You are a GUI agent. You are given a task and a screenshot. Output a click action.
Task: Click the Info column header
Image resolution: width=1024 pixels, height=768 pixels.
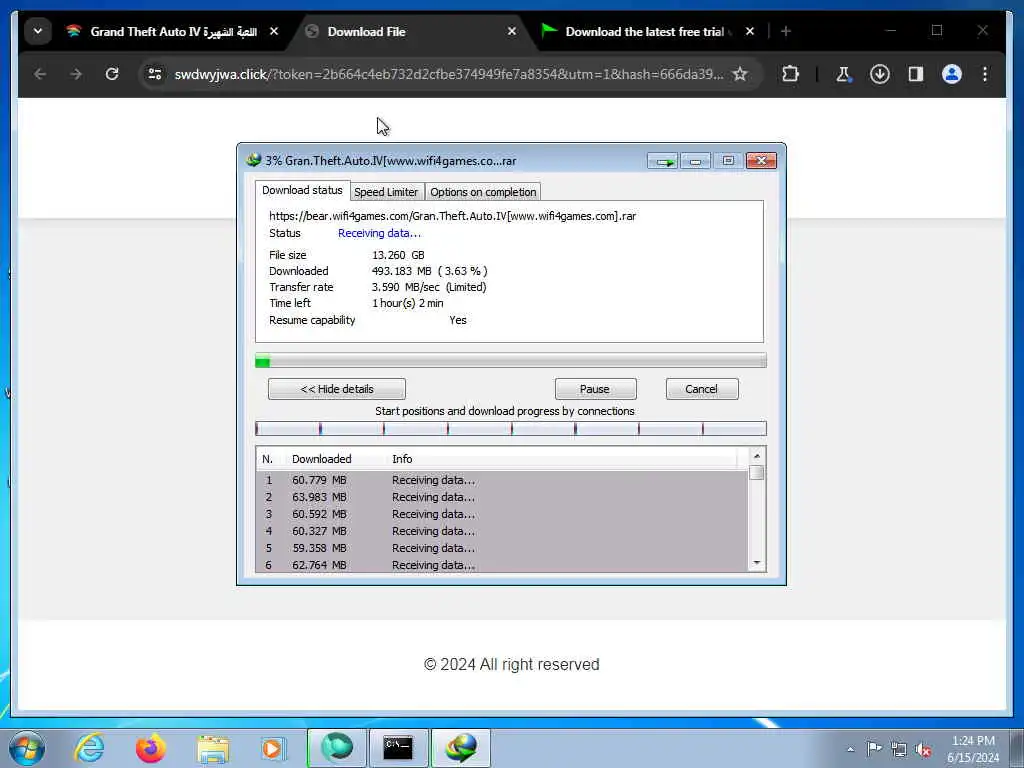(402, 459)
